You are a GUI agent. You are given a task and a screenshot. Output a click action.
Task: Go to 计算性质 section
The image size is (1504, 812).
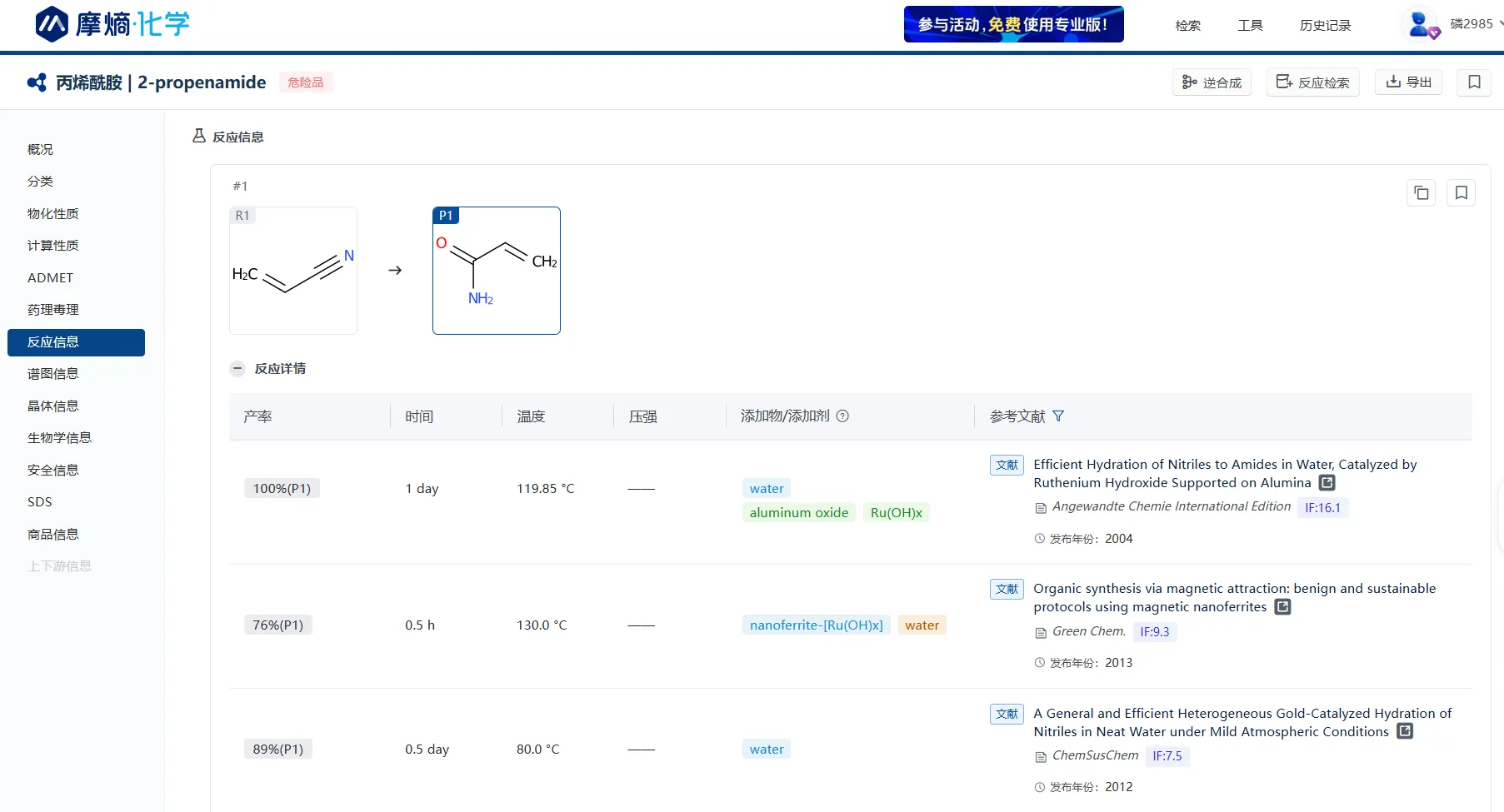52,245
